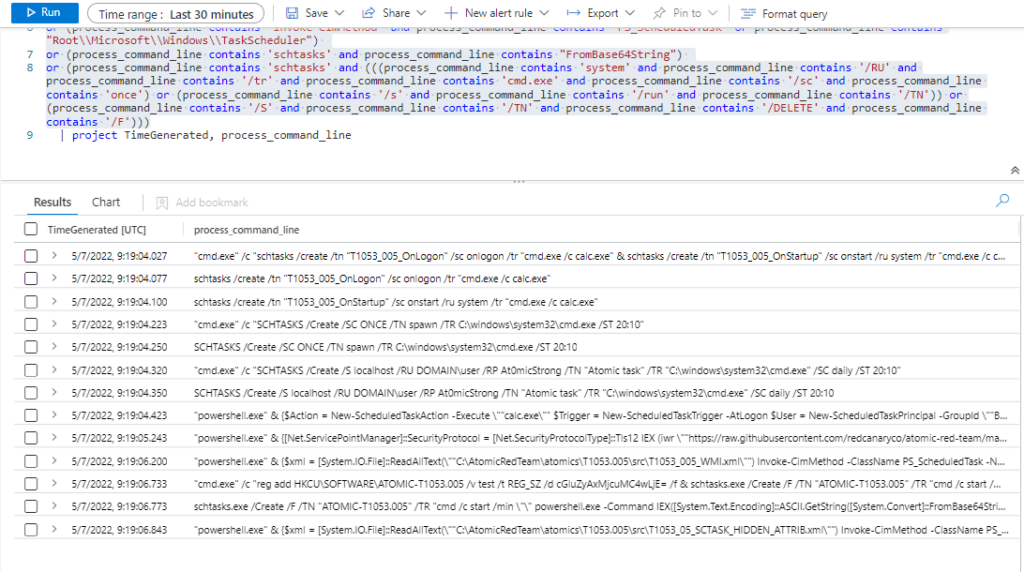Image resolution: width=1024 pixels, height=572 pixels.
Task: Click the Share icon in toolbar
Action: pos(369,14)
